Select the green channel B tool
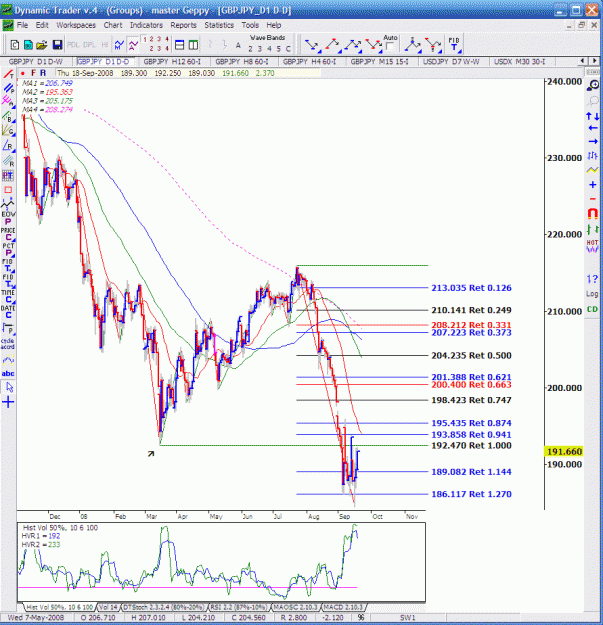This screenshot has height=625, width=603. click(x=8, y=117)
